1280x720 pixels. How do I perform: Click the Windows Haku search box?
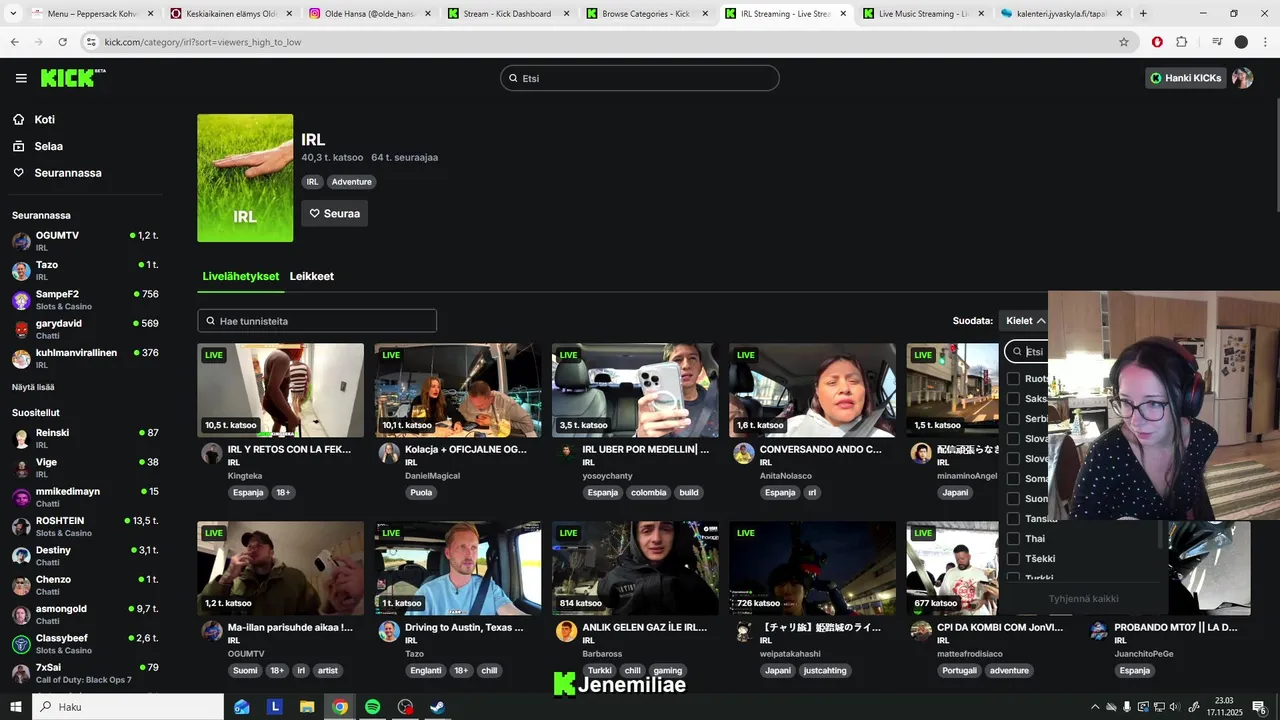(128, 707)
